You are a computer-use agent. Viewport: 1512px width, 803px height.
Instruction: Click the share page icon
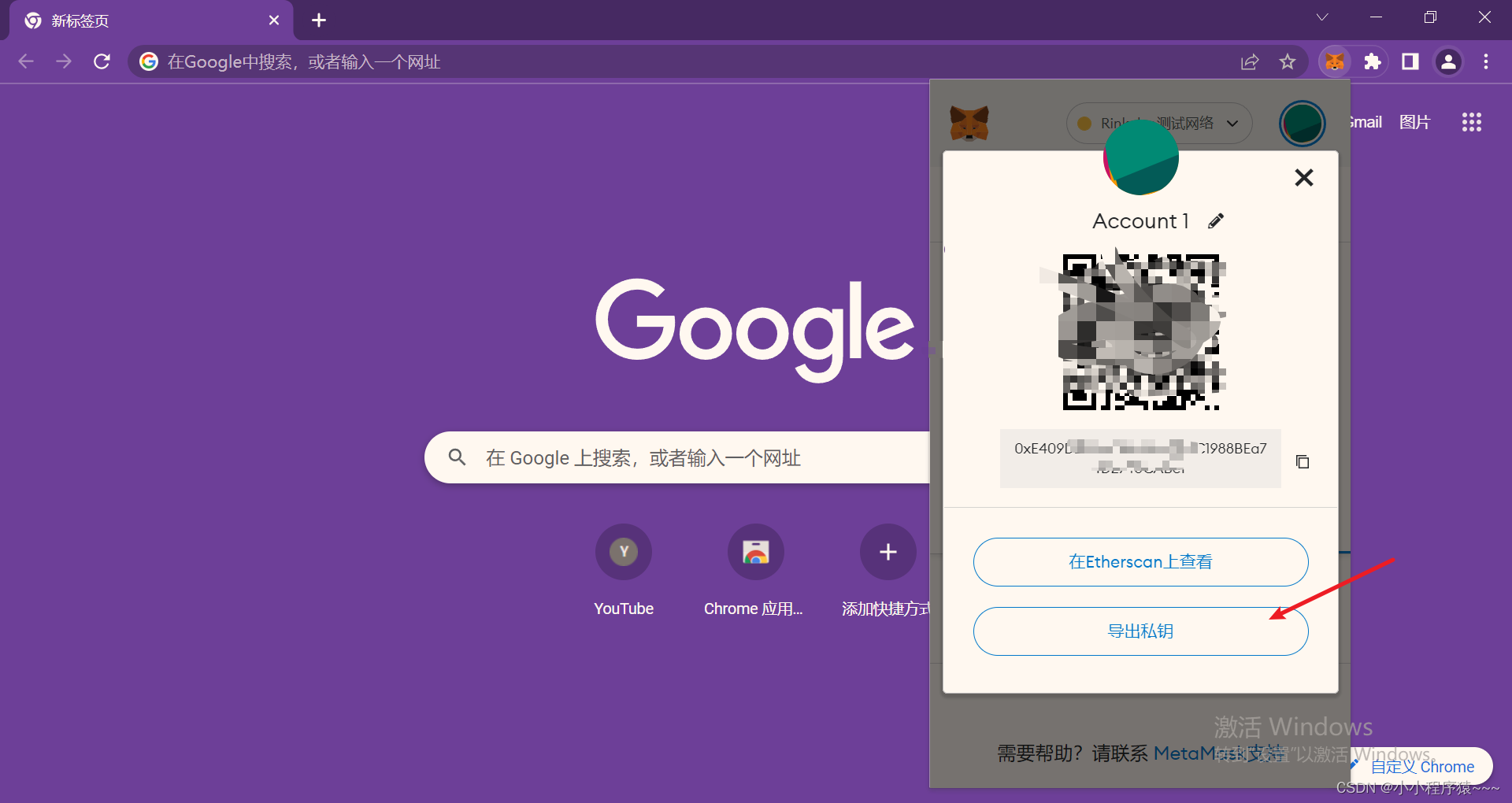coord(1250,61)
